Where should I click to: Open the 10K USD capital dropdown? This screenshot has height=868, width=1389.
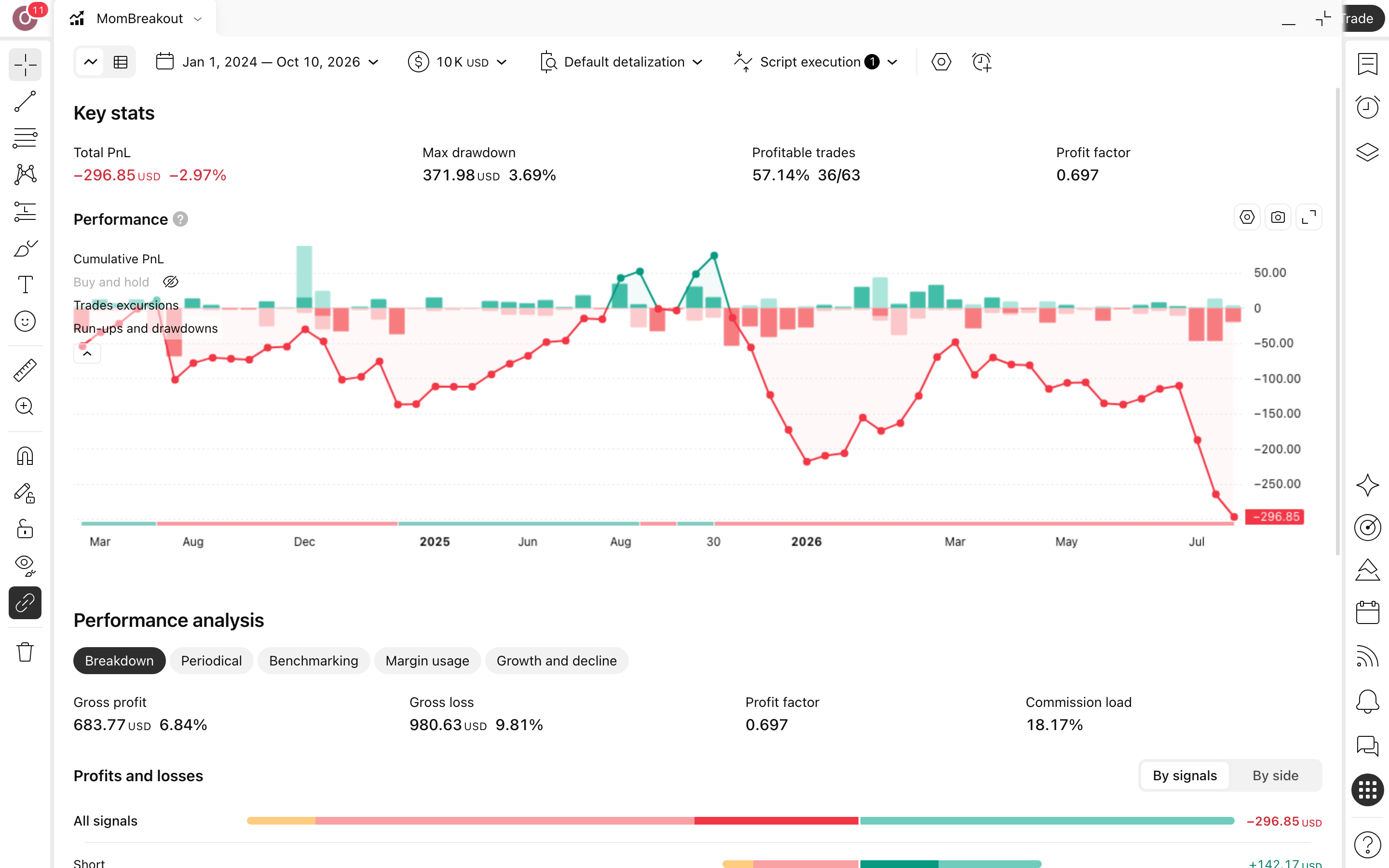tap(458, 62)
